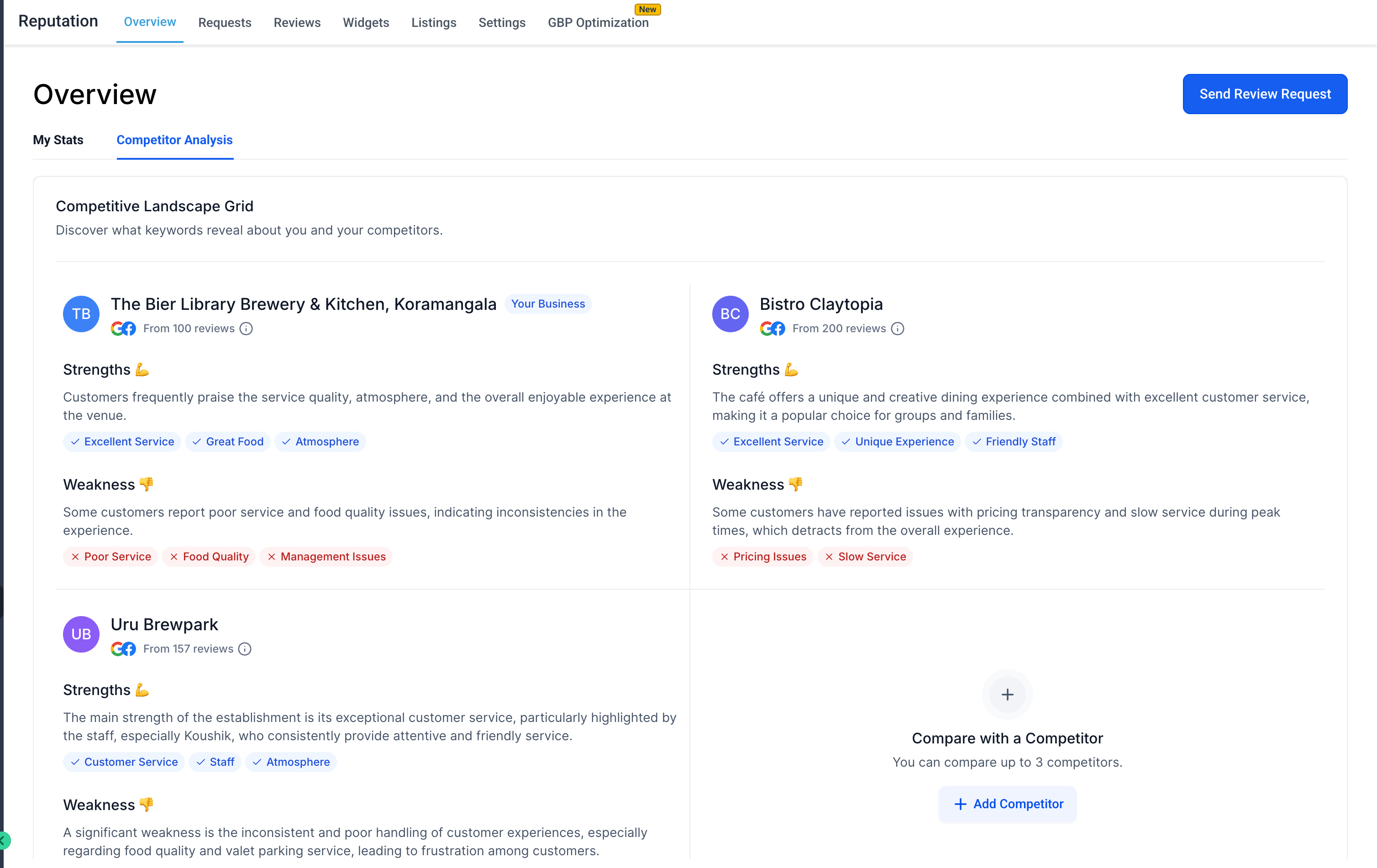This screenshot has width=1377, height=868.
Task: Select Bistro Claytopia's "Excellent Service" tag
Action: (x=771, y=442)
